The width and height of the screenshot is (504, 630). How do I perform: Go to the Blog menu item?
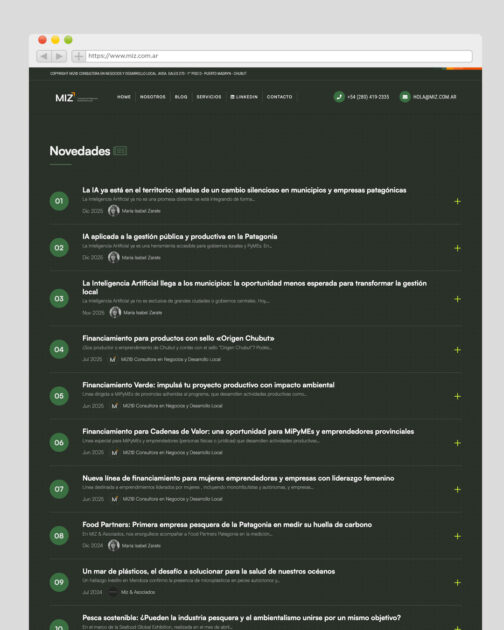pyautogui.click(x=181, y=97)
